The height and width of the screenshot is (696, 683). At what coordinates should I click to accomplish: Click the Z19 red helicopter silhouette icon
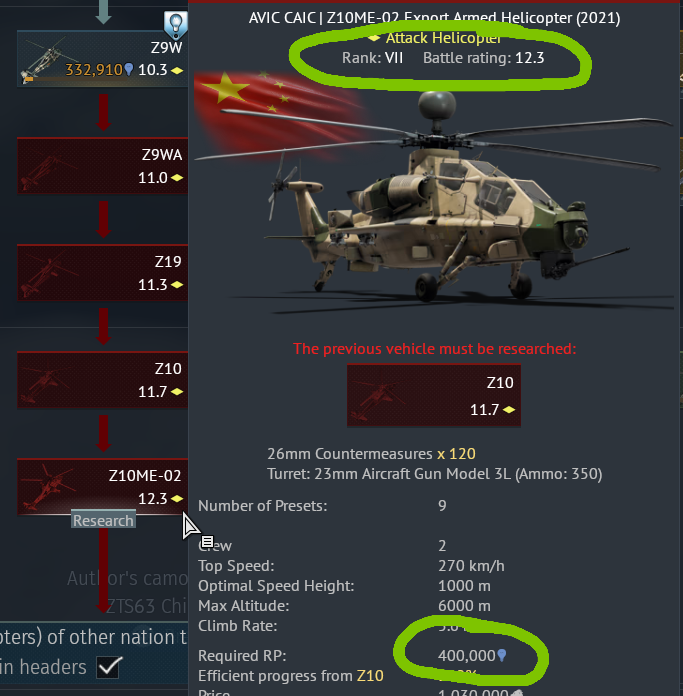[x=48, y=273]
